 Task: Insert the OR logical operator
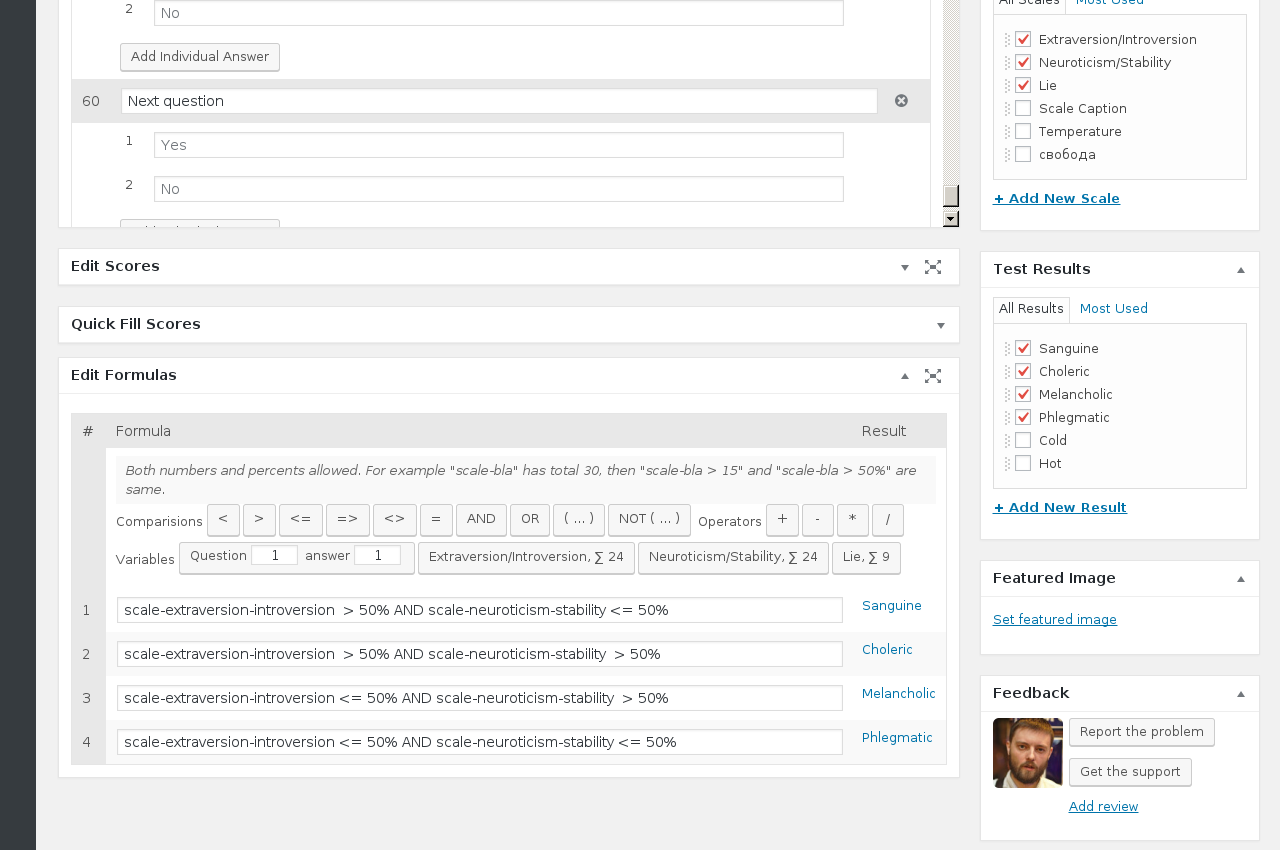click(x=530, y=520)
